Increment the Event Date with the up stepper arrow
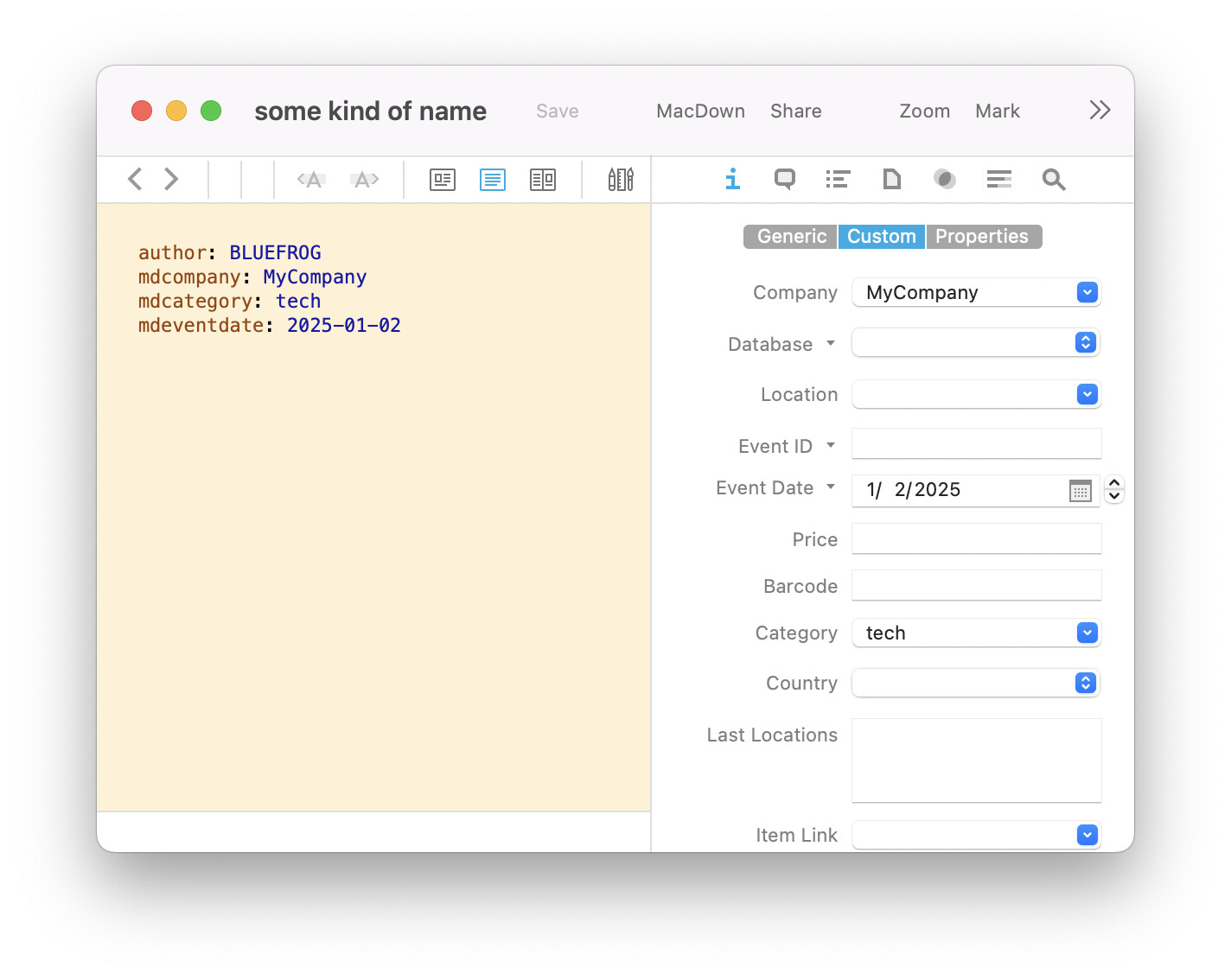Image resolution: width=1231 pixels, height=980 pixels. pyautogui.click(x=1114, y=483)
